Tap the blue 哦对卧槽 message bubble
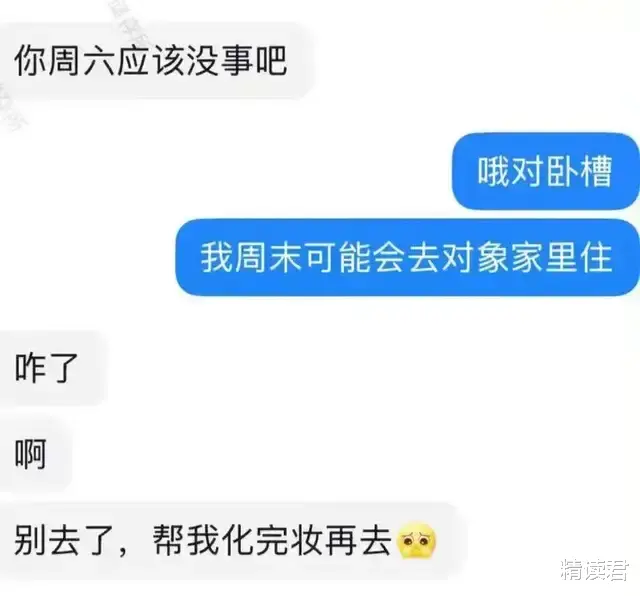 [545, 171]
